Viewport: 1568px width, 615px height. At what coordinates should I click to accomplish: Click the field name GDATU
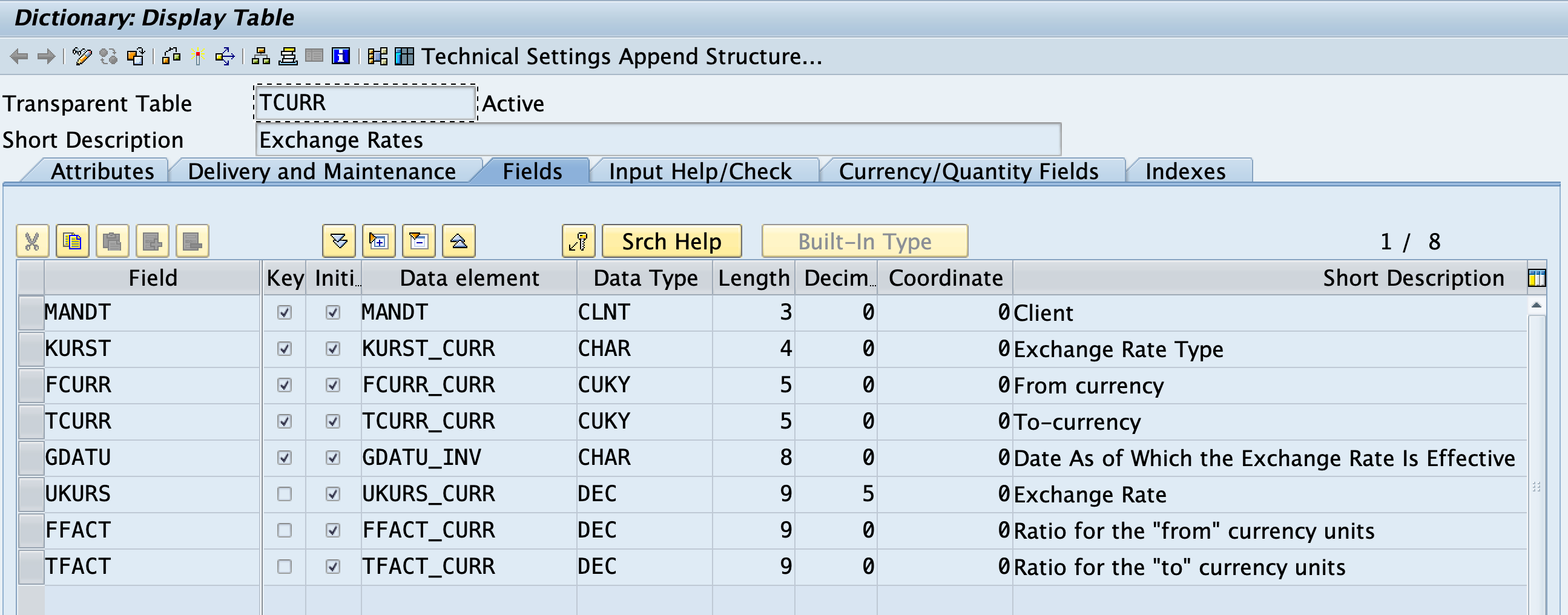[x=78, y=458]
